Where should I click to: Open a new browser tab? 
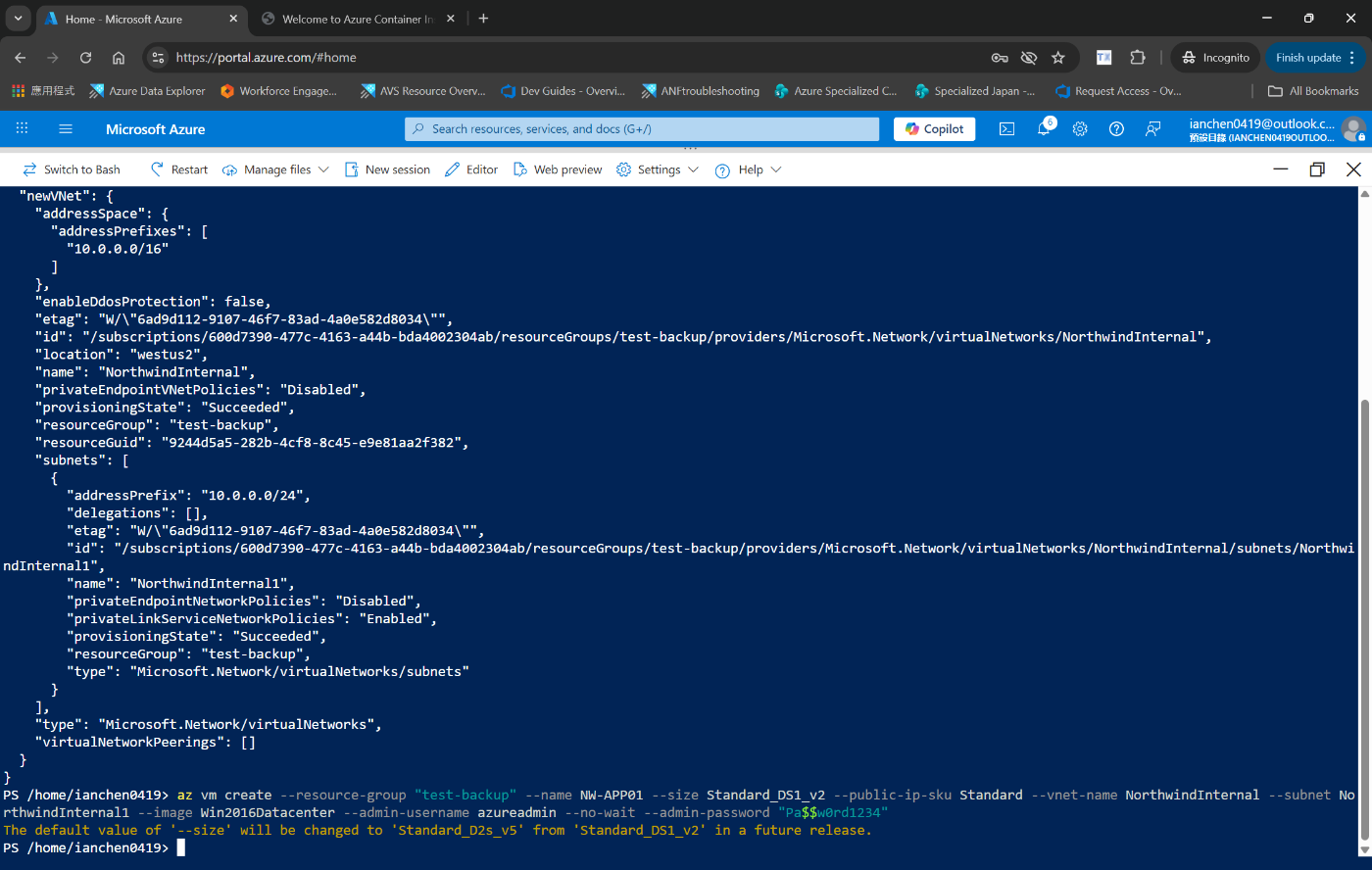coord(483,19)
